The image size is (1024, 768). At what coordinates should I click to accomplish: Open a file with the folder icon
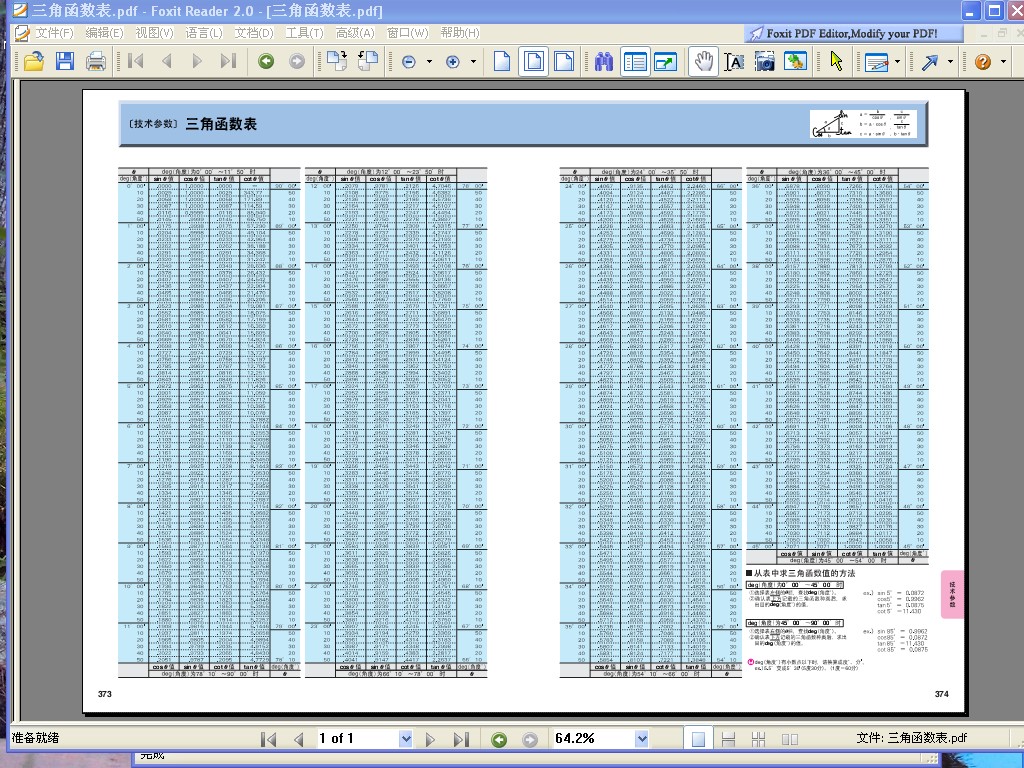[x=33, y=61]
